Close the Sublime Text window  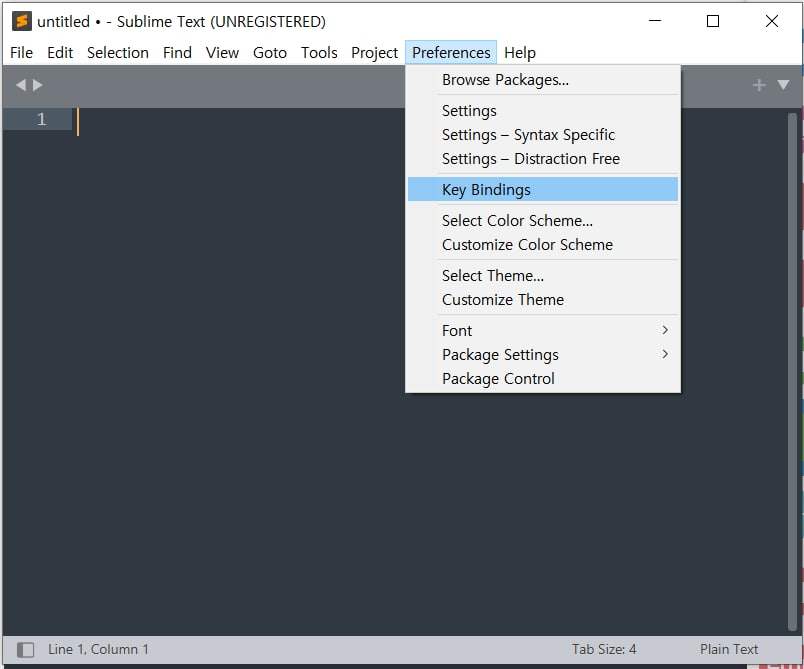click(772, 21)
